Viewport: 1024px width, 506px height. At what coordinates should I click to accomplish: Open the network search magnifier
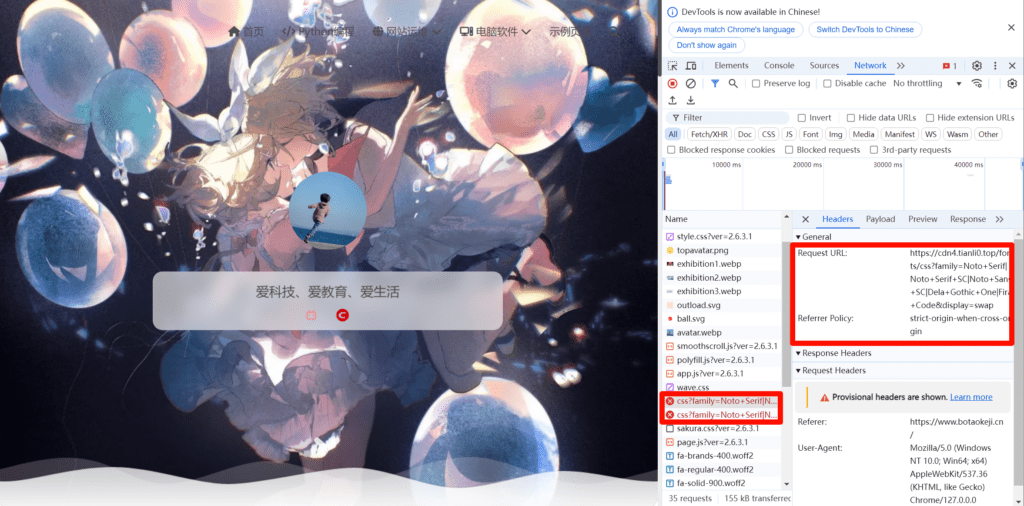(733, 84)
